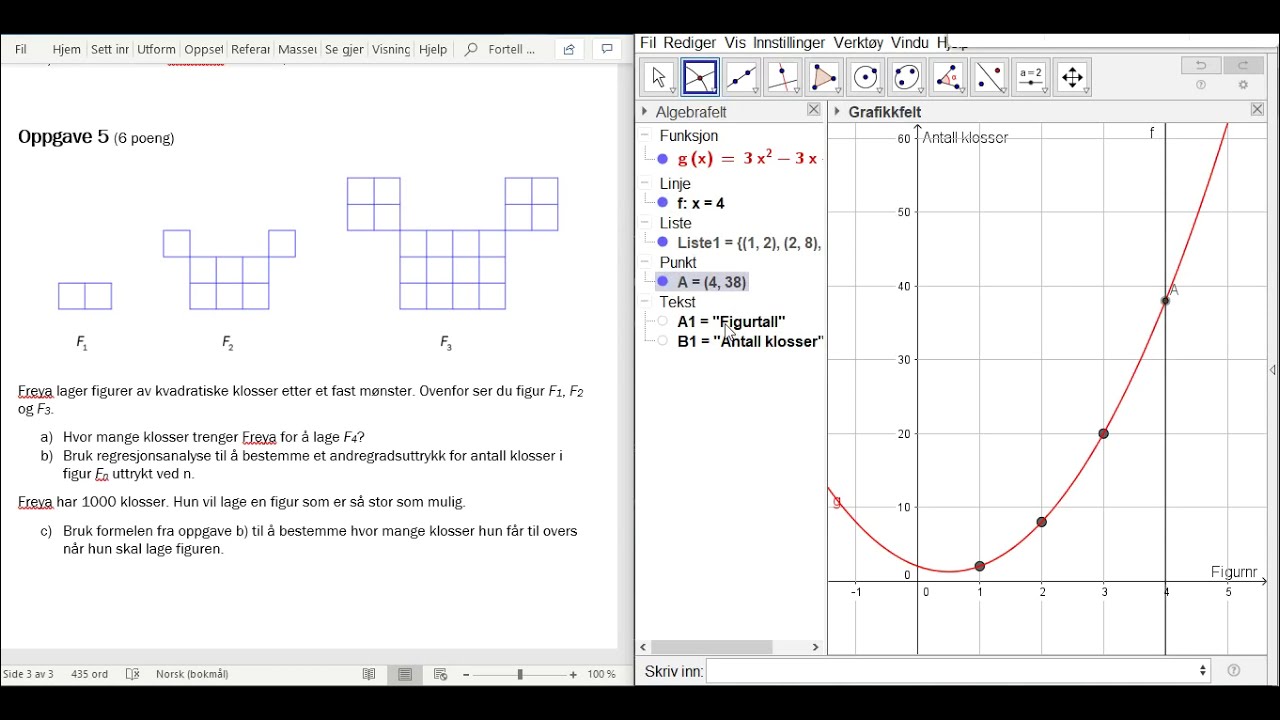
Task: Select the Perpendicular line tool
Action: point(783,77)
